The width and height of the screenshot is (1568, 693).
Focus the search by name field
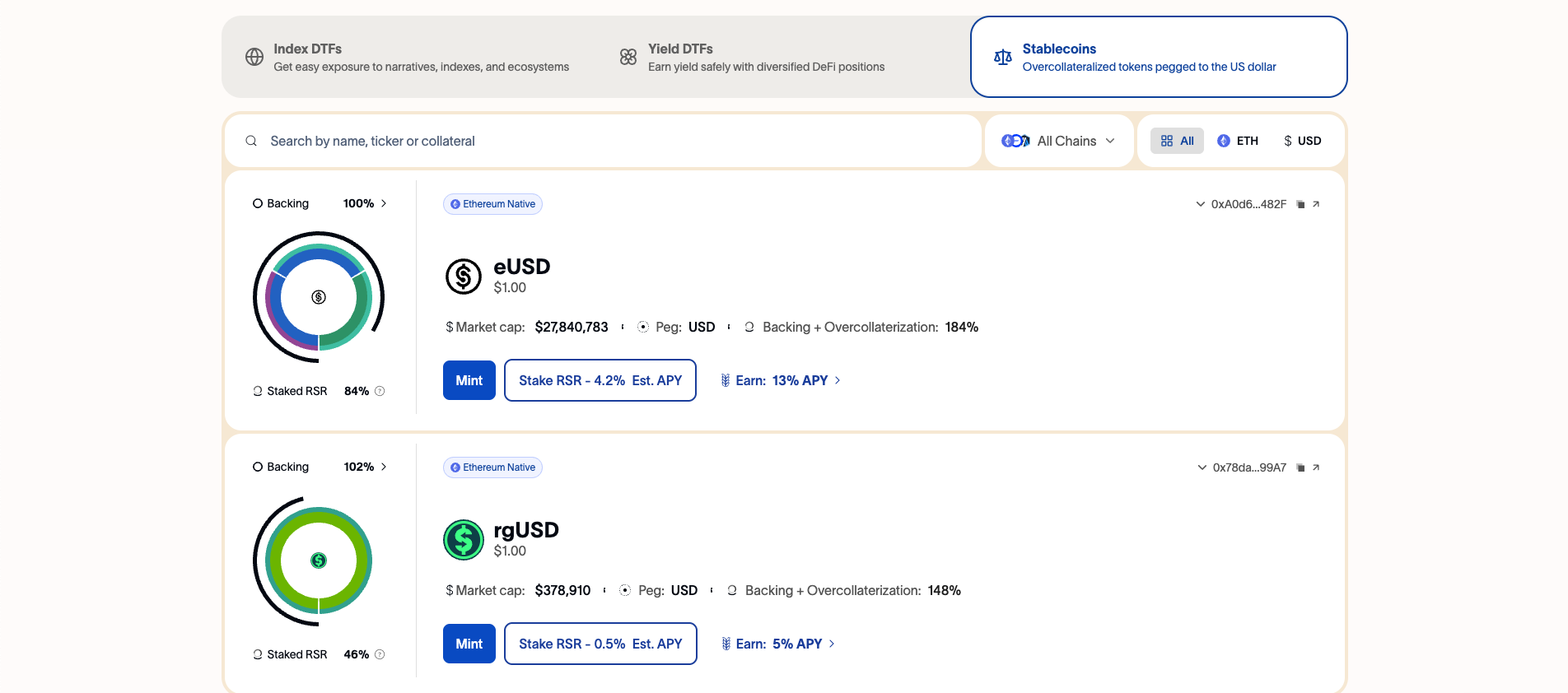[603, 141]
